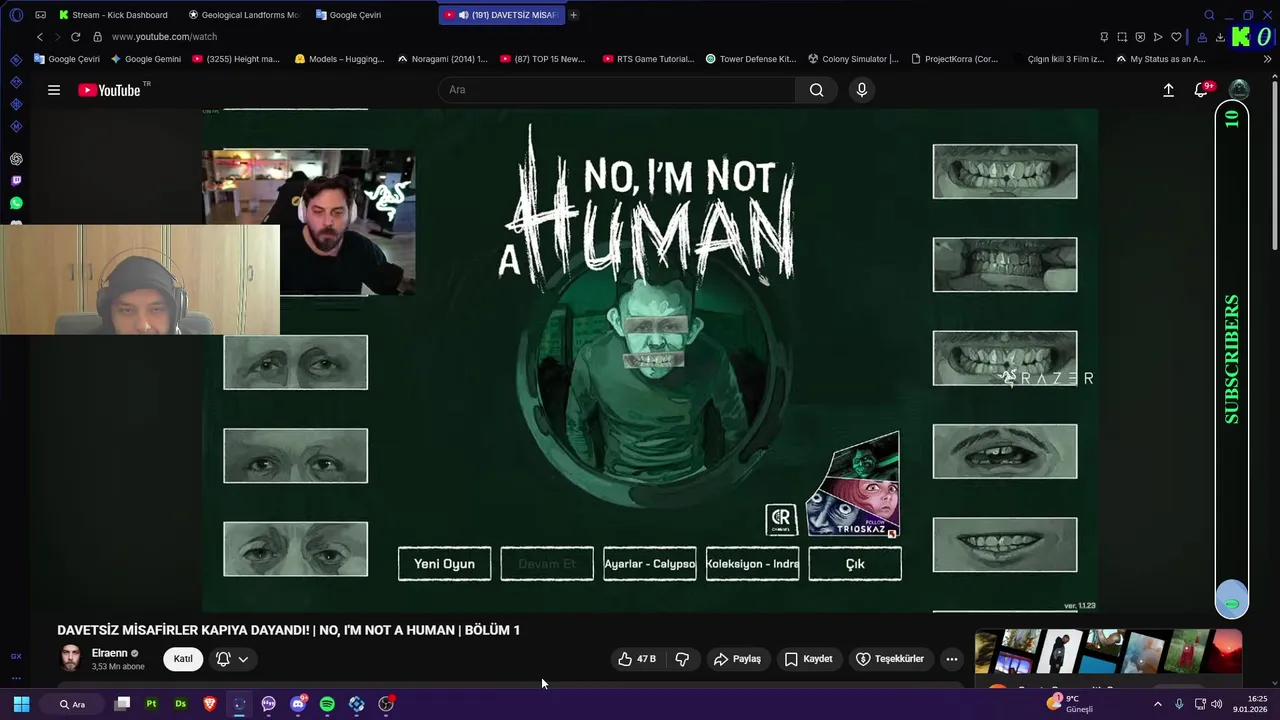The height and width of the screenshot is (720, 1280).
Task: Open Spotify from the taskbar
Action: (x=327, y=704)
